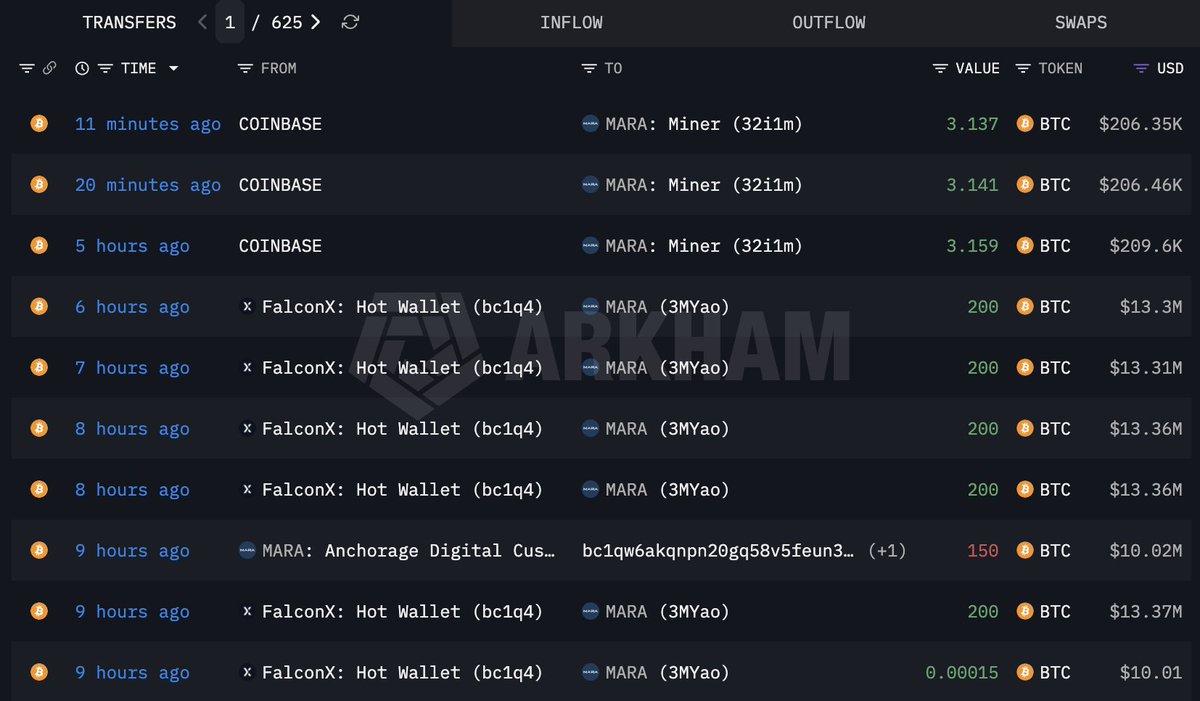Open bc1qw6akqnpn20gq58v5feun3 address link
This screenshot has height=701, width=1200.
pos(719,551)
